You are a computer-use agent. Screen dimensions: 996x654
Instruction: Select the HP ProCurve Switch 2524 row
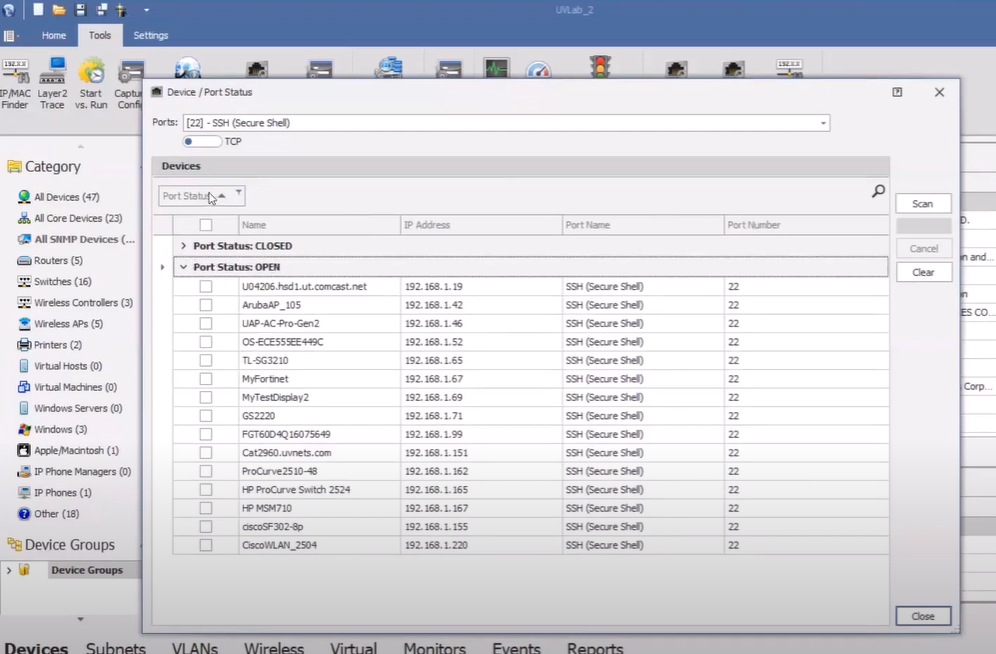[x=530, y=490]
